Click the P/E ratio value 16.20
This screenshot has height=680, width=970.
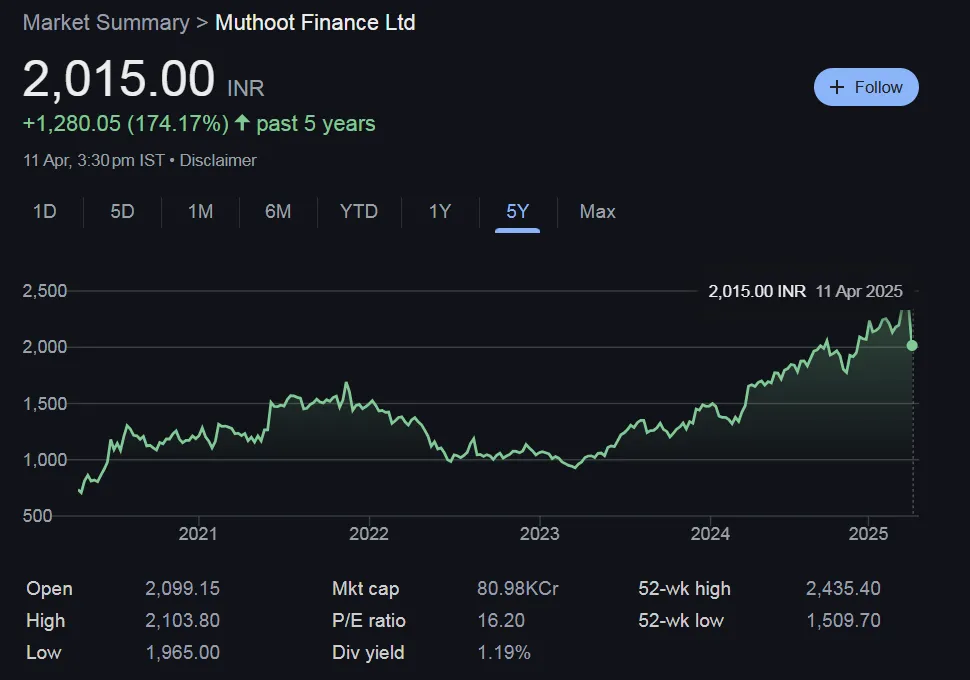pyautogui.click(x=501, y=621)
